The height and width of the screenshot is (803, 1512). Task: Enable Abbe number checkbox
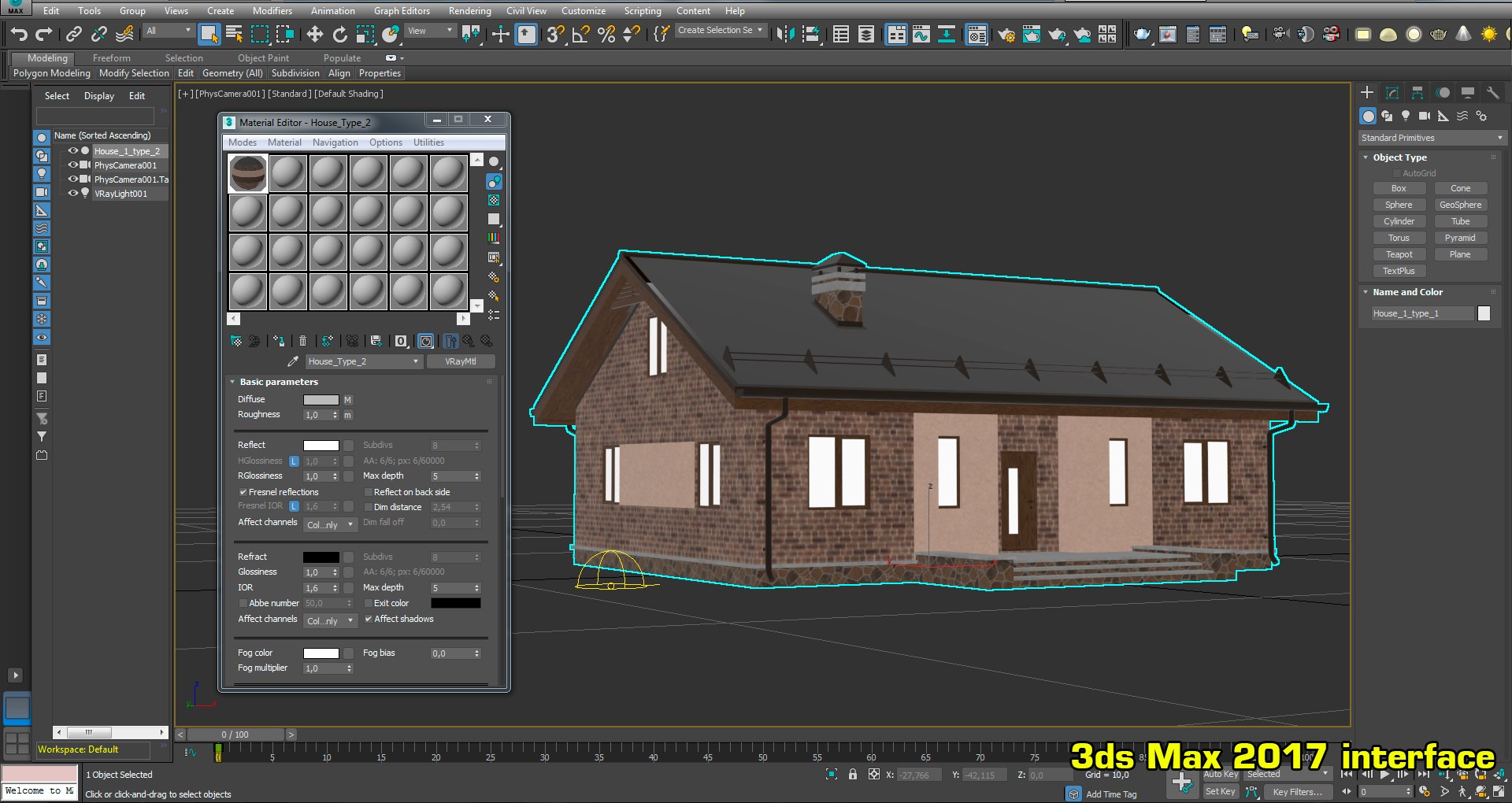coord(243,603)
